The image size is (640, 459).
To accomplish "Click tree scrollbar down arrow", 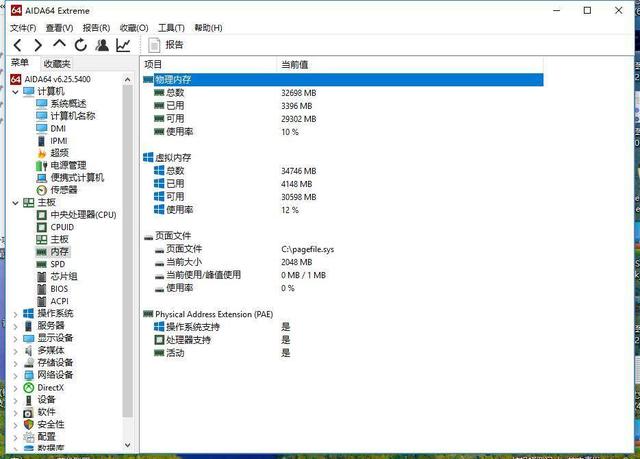I will [128, 445].
